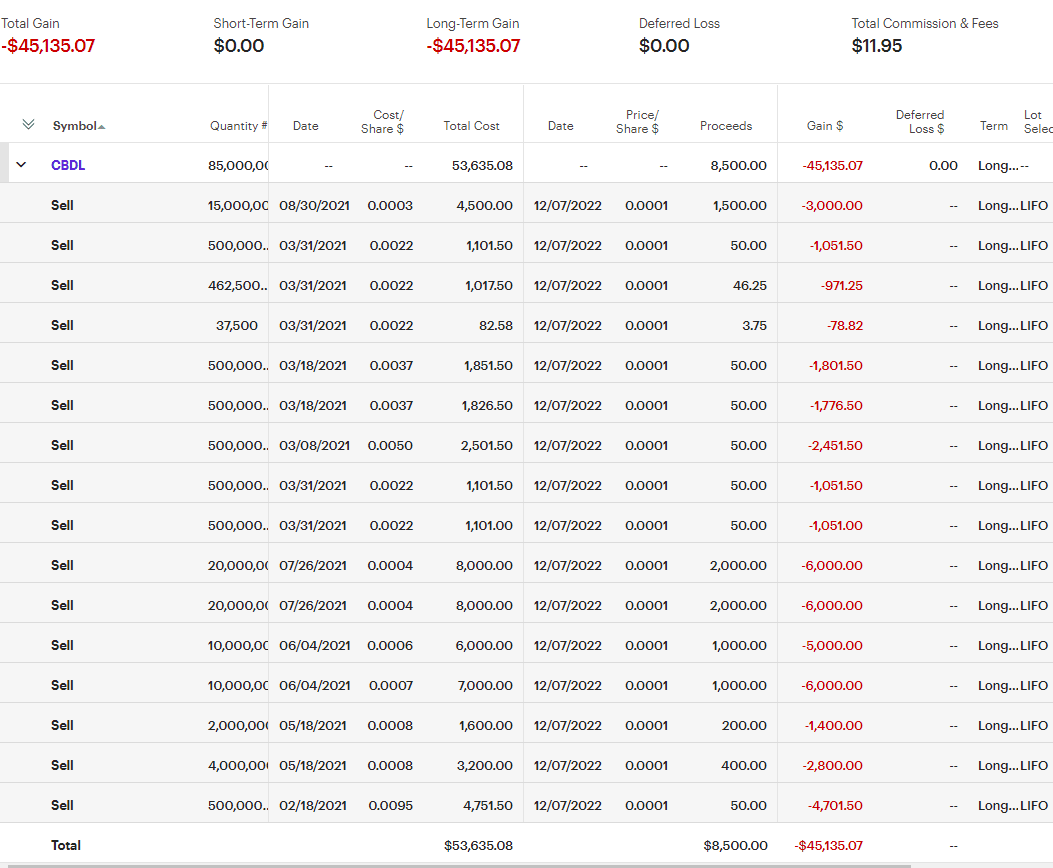Open the CBDL symbol link
The image size is (1053, 868).
pos(68,165)
